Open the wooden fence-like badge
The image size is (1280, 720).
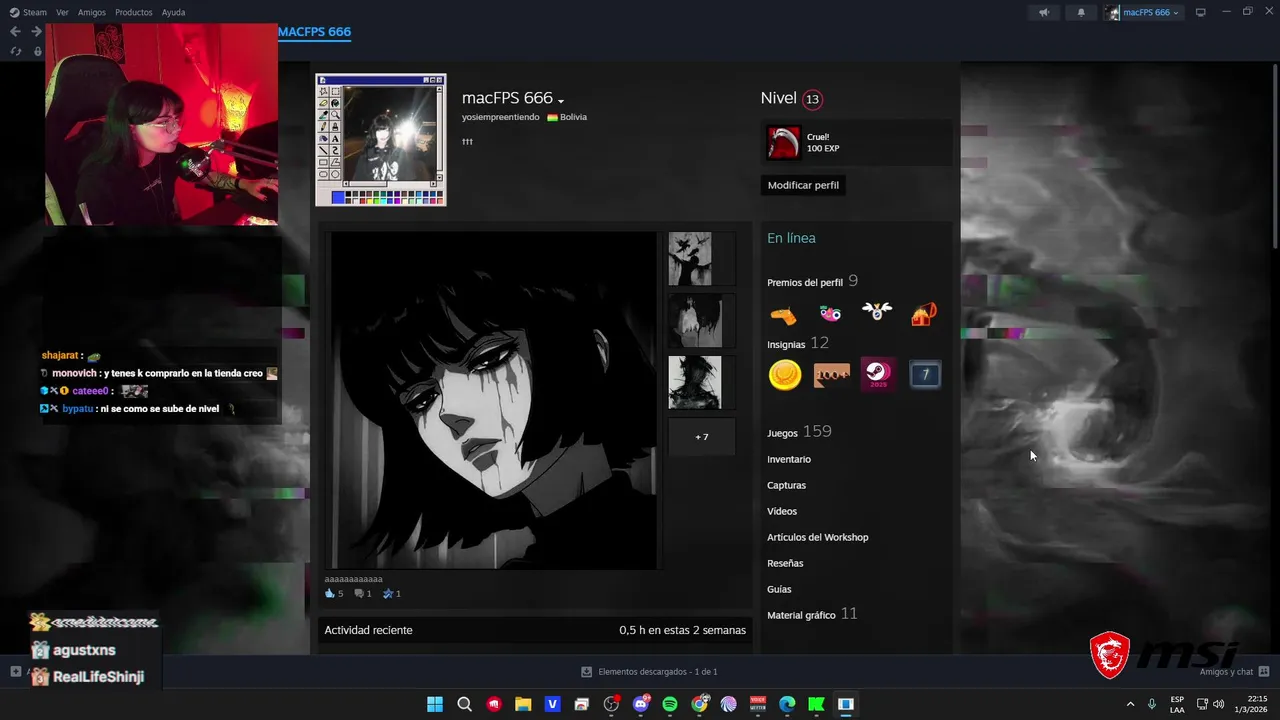[x=831, y=375]
